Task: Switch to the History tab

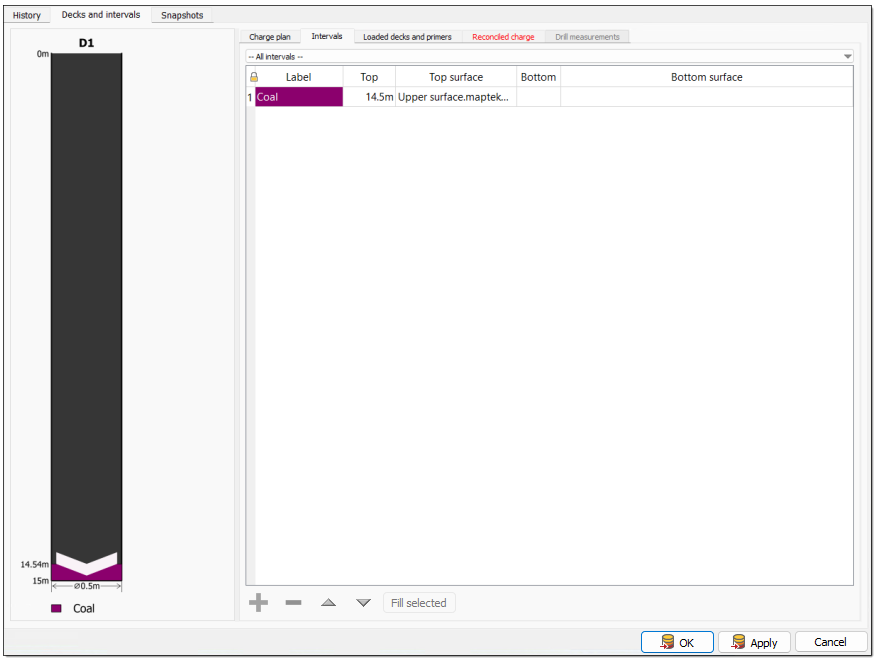Action: 27,15
